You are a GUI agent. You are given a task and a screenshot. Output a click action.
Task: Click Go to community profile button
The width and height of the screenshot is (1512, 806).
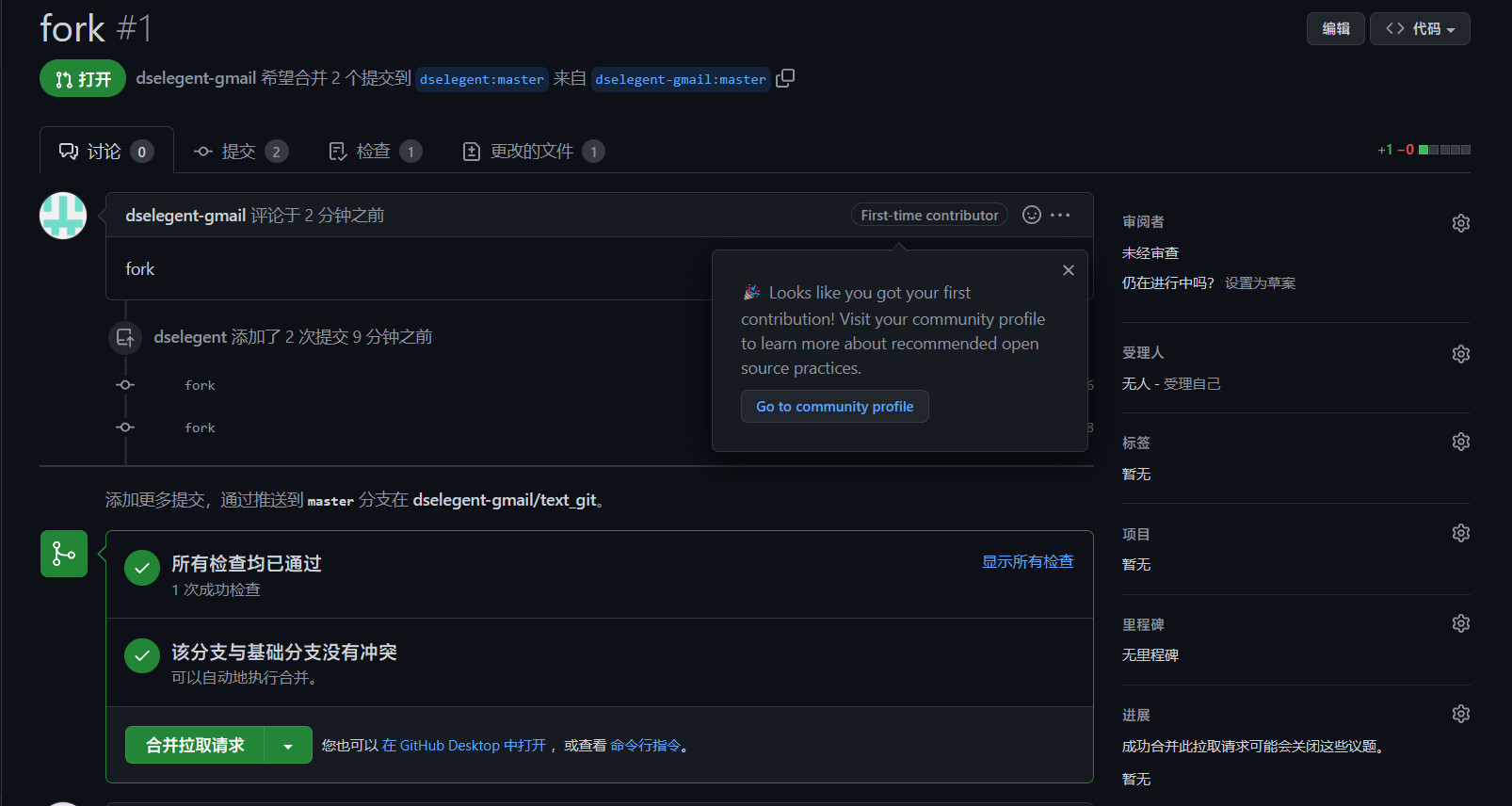pos(835,406)
